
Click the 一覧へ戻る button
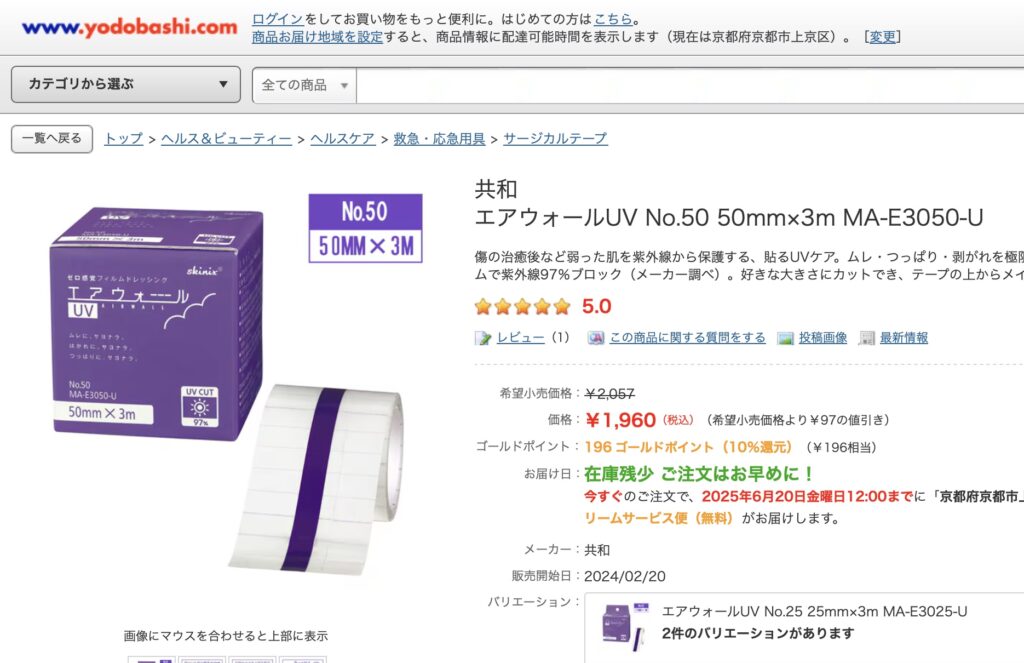click(52, 138)
